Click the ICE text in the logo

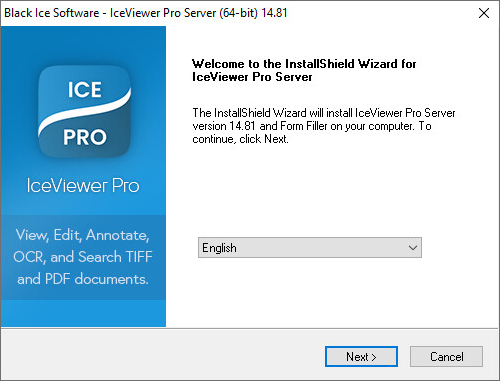[85, 90]
